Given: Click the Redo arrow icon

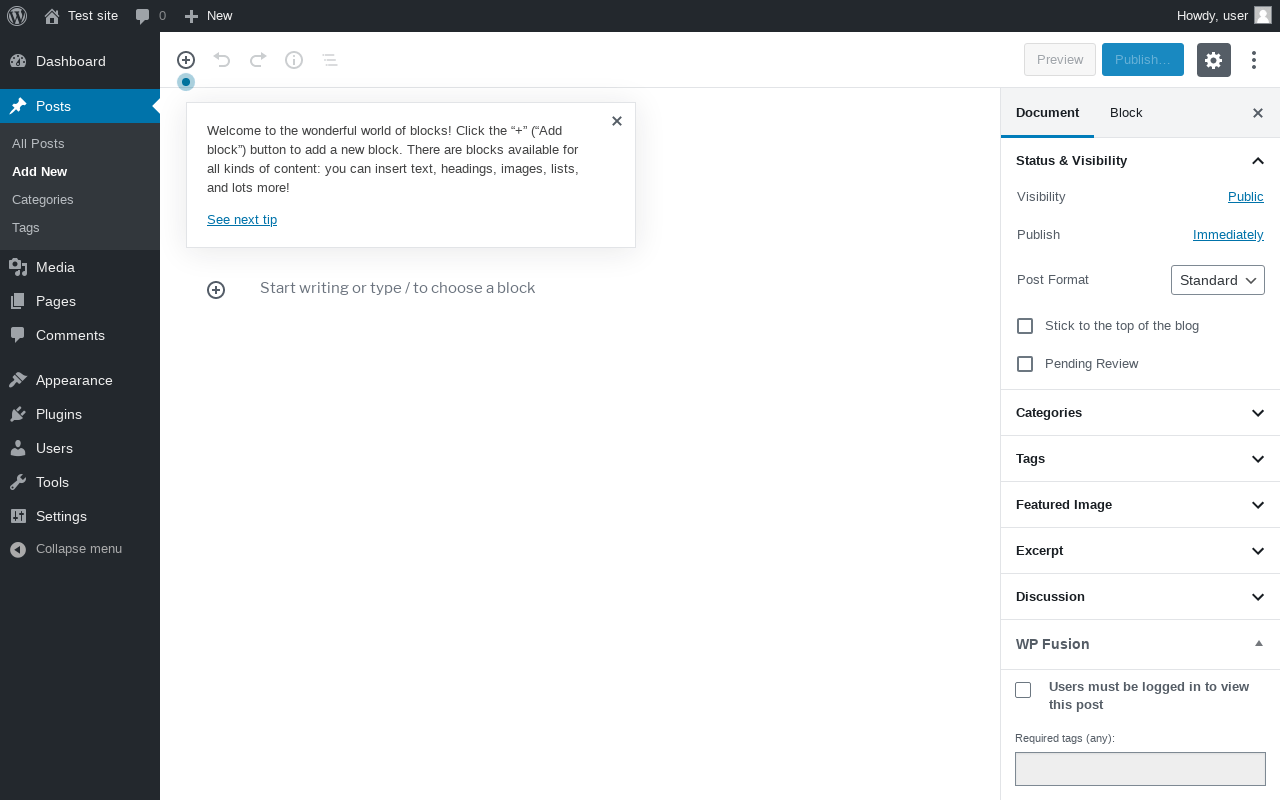Looking at the screenshot, I should (258, 60).
